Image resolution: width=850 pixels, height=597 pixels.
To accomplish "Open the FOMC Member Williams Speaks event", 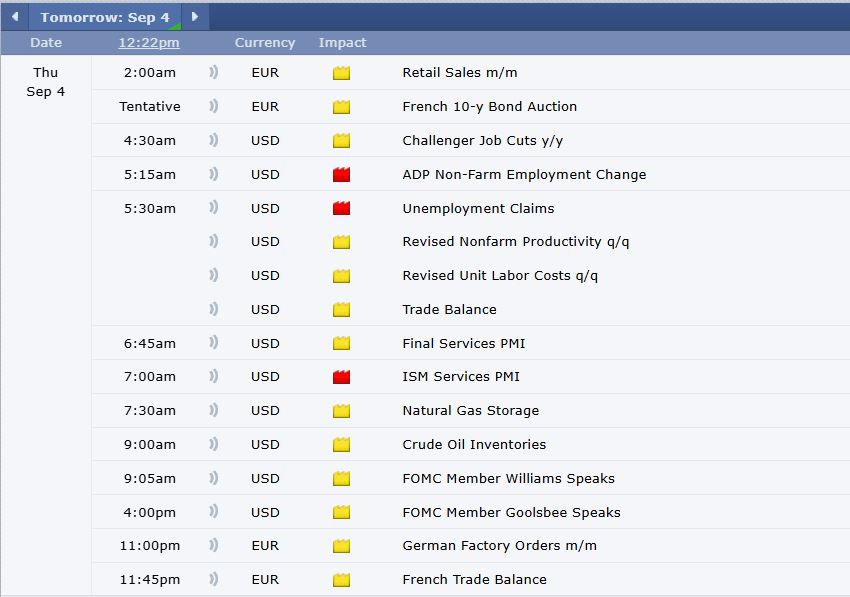I will coord(508,478).
